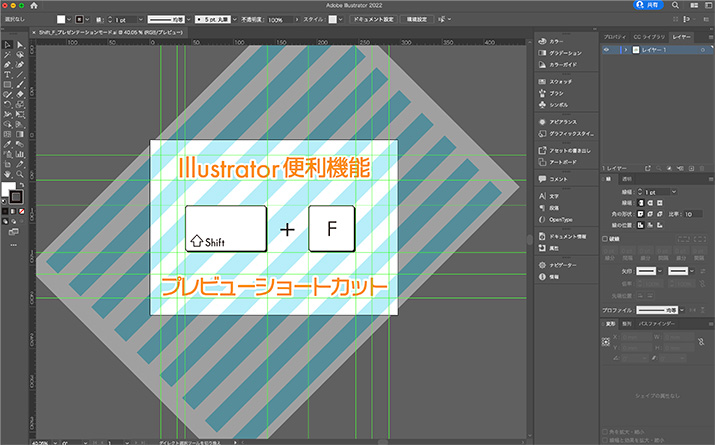The width and height of the screenshot is (715, 445).
Task: Select the Magic Wand tool
Action: pyautogui.click(x=7, y=55)
